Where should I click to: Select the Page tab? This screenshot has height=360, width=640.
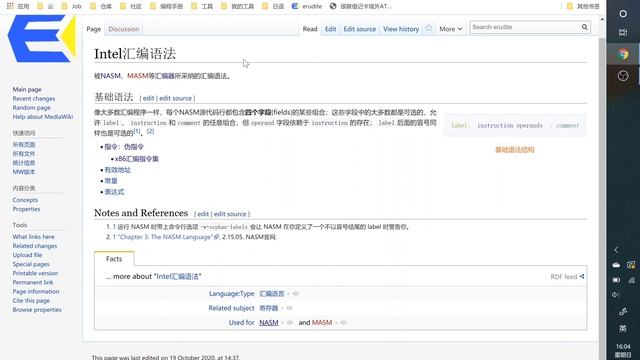93,29
